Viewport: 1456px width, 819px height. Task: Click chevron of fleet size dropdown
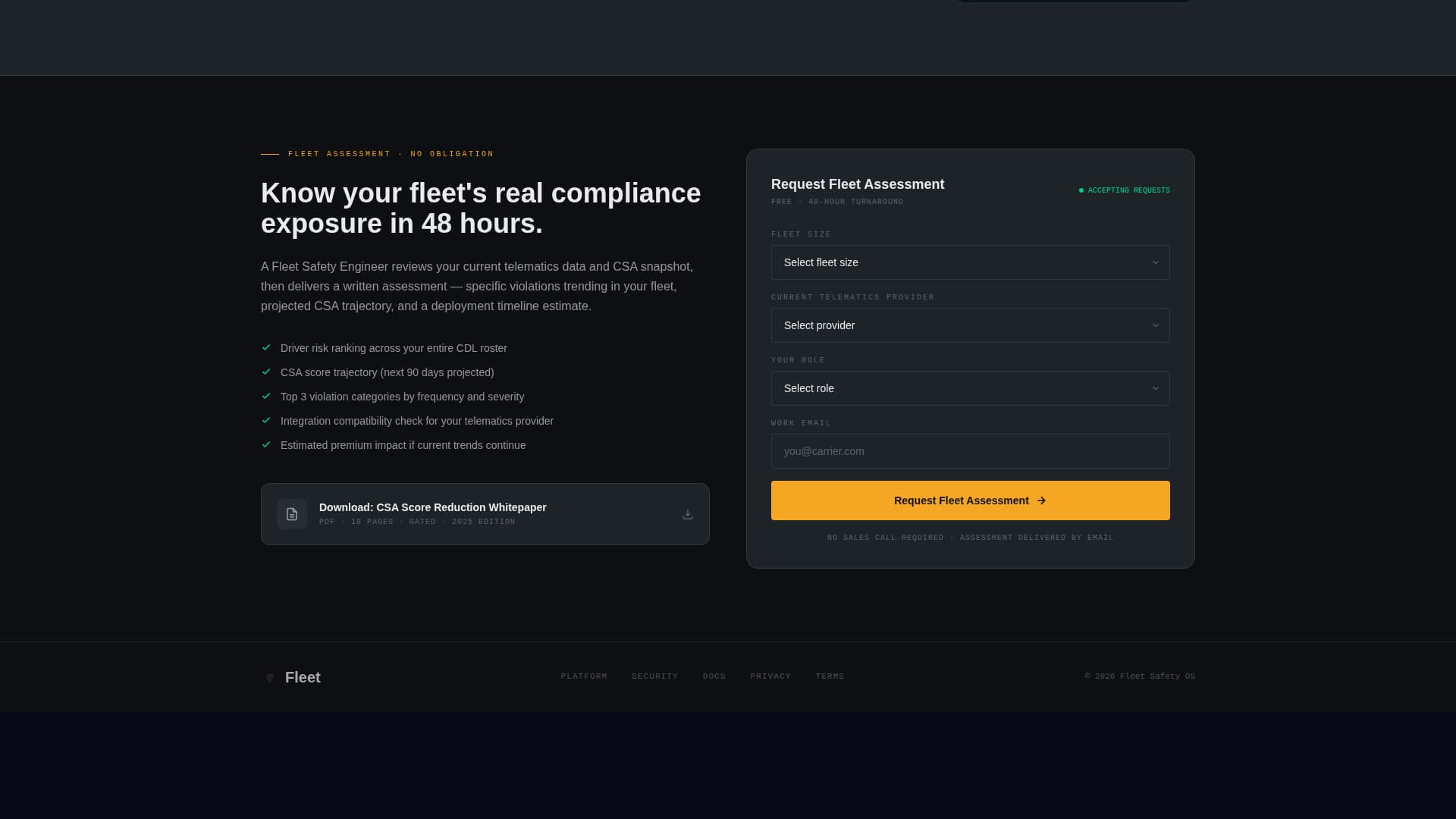tap(1156, 262)
